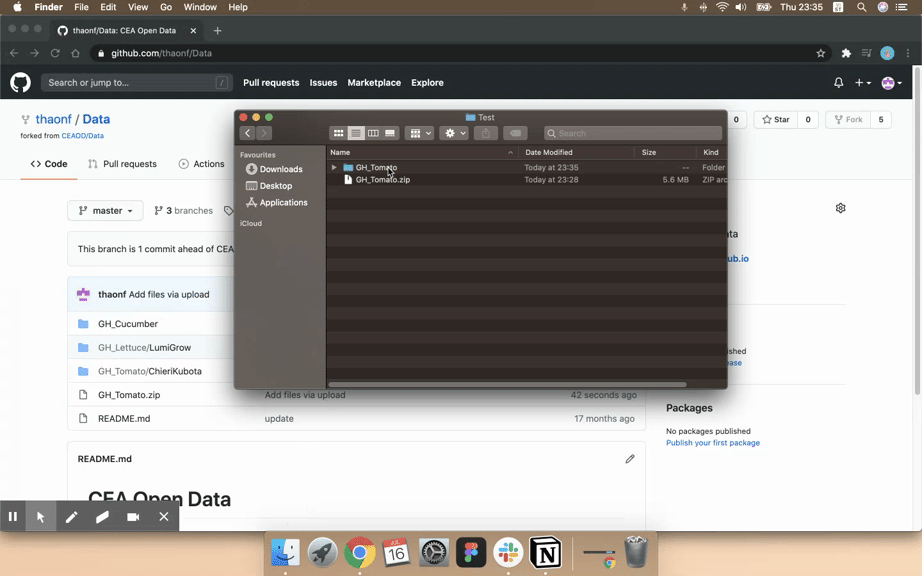Viewport: 922px width, 576px height.
Task: Select Downloads in Finder sidebar
Action: (275, 169)
